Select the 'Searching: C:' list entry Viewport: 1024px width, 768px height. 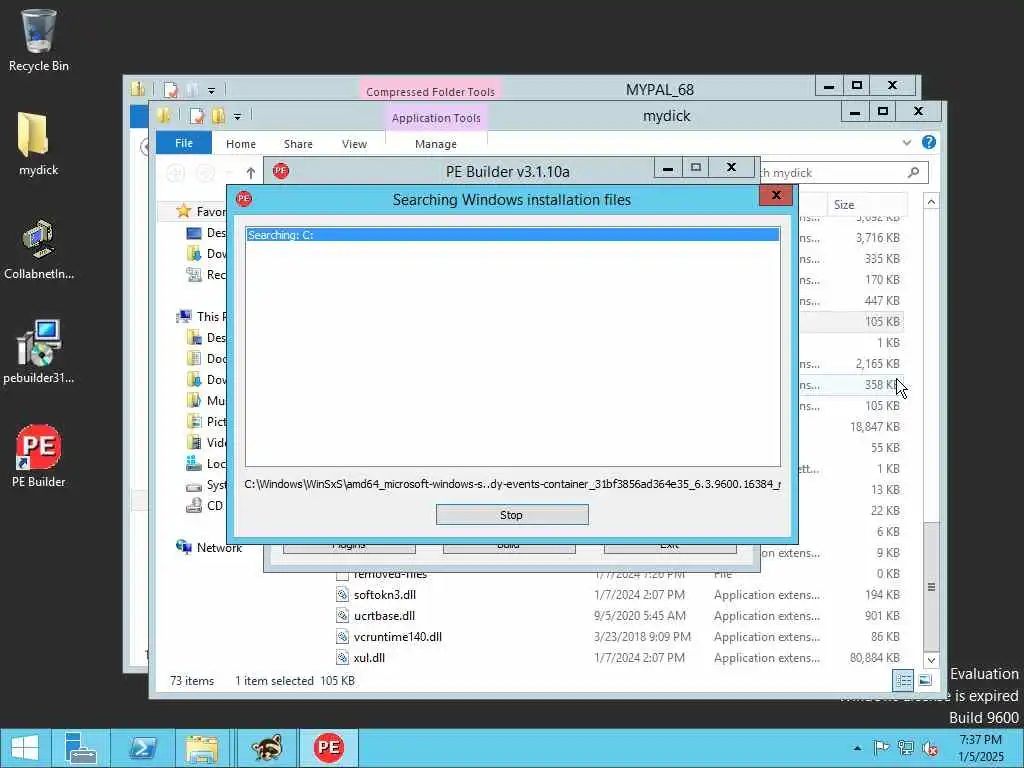[513, 234]
